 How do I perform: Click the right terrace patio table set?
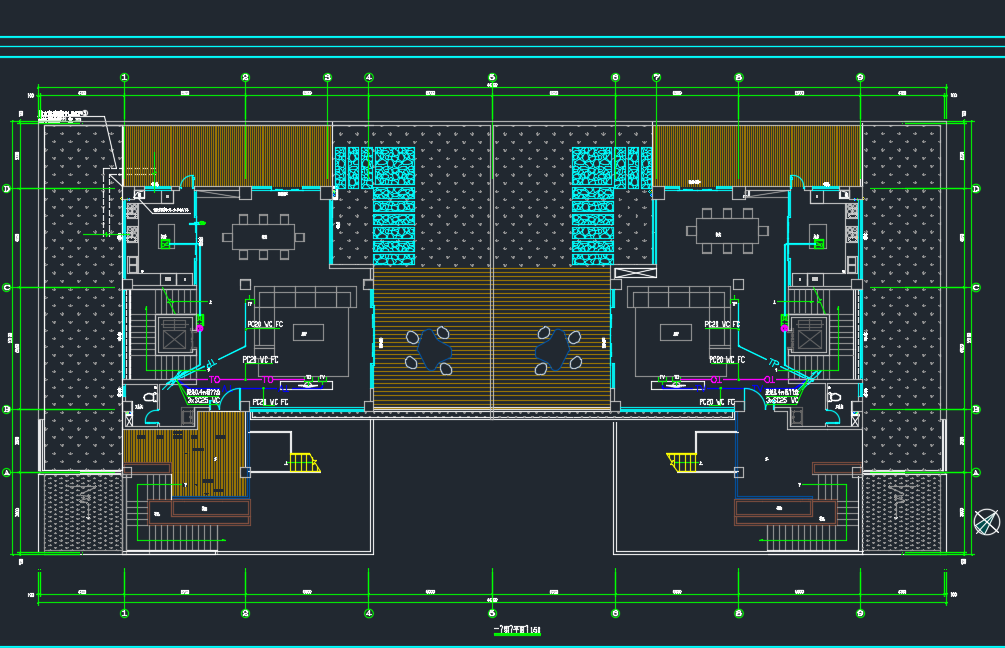click(x=557, y=351)
